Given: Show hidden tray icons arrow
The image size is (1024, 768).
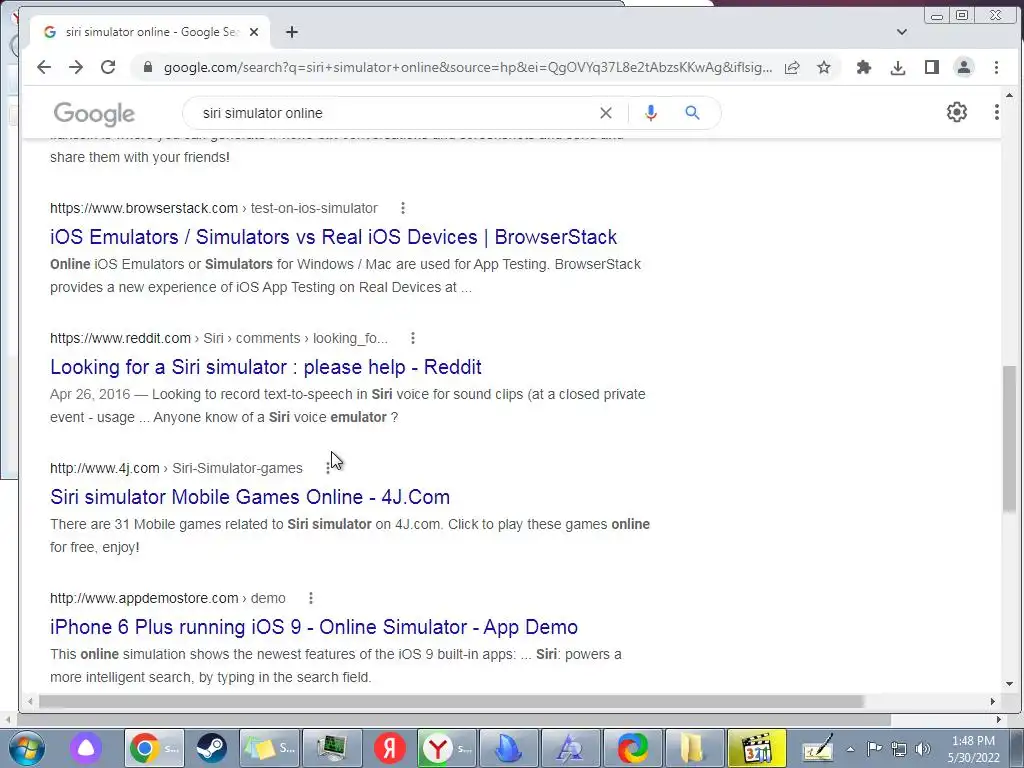Looking at the screenshot, I should [850, 749].
